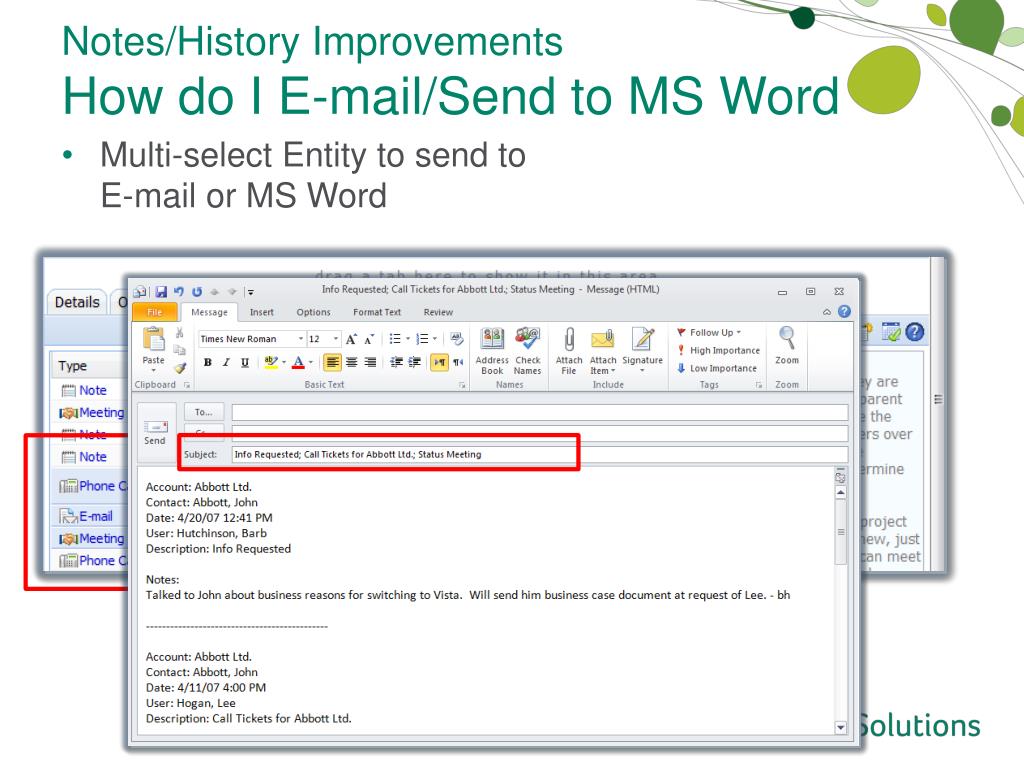Customize Quick Access Toolbar dropdown
1024x768 pixels.
click(251, 293)
